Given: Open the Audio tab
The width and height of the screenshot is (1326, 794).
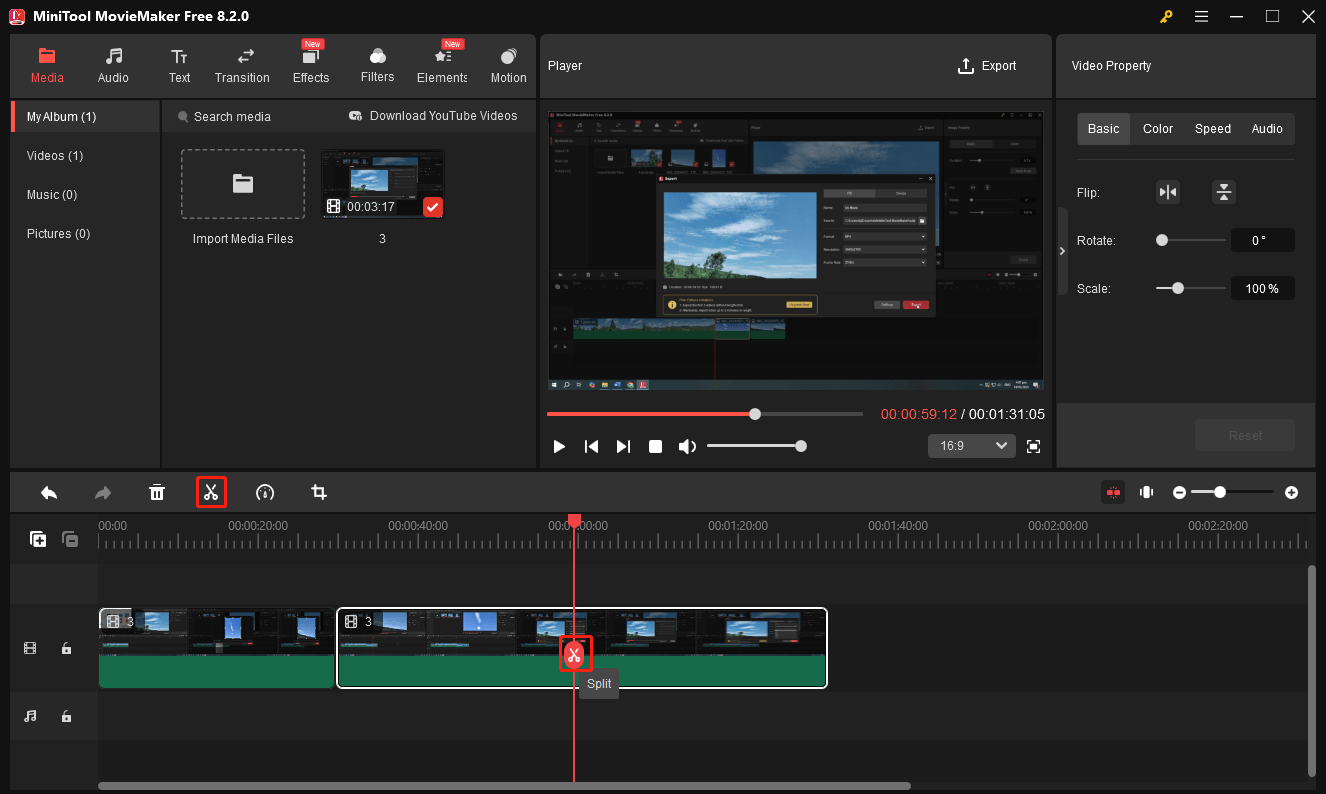Looking at the screenshot, I should click(113, 66).
